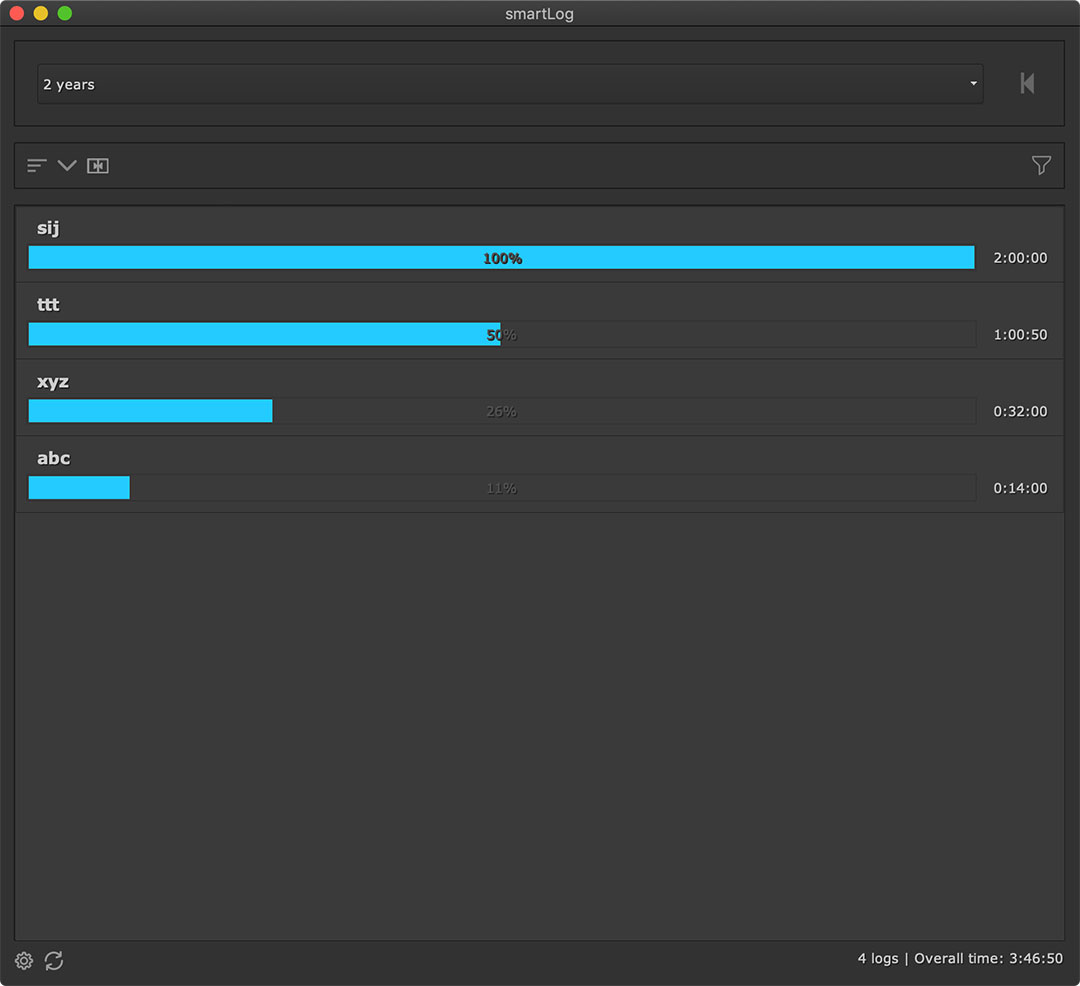Click the 100% progress bar for sij
This screenshot has height=986, width=1080.
tap(502, 258)
